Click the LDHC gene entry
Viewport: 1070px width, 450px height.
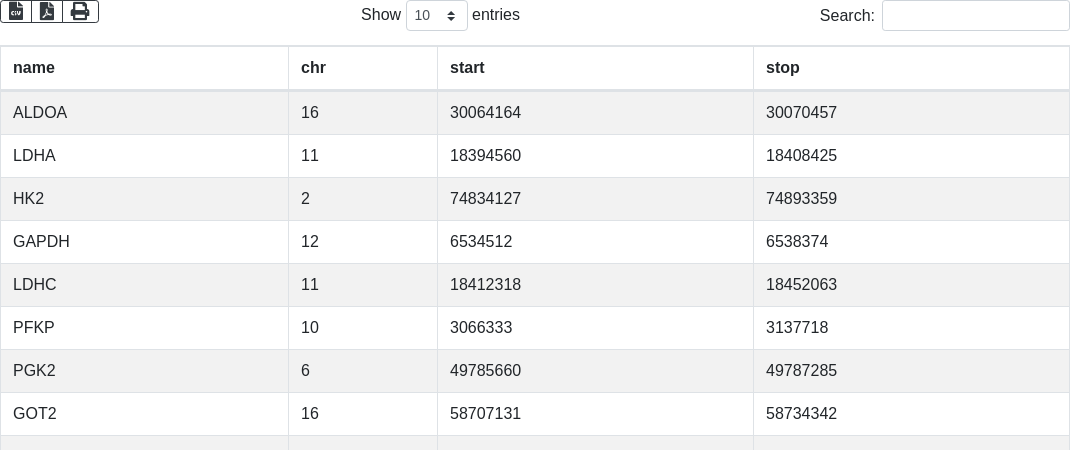35,285
